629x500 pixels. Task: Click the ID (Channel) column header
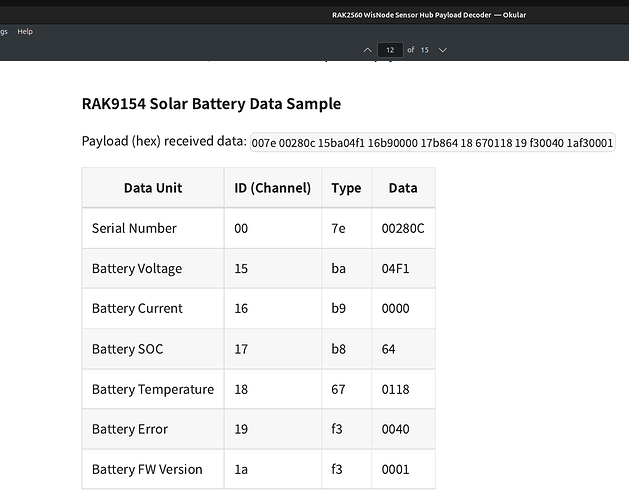point(272,187)
